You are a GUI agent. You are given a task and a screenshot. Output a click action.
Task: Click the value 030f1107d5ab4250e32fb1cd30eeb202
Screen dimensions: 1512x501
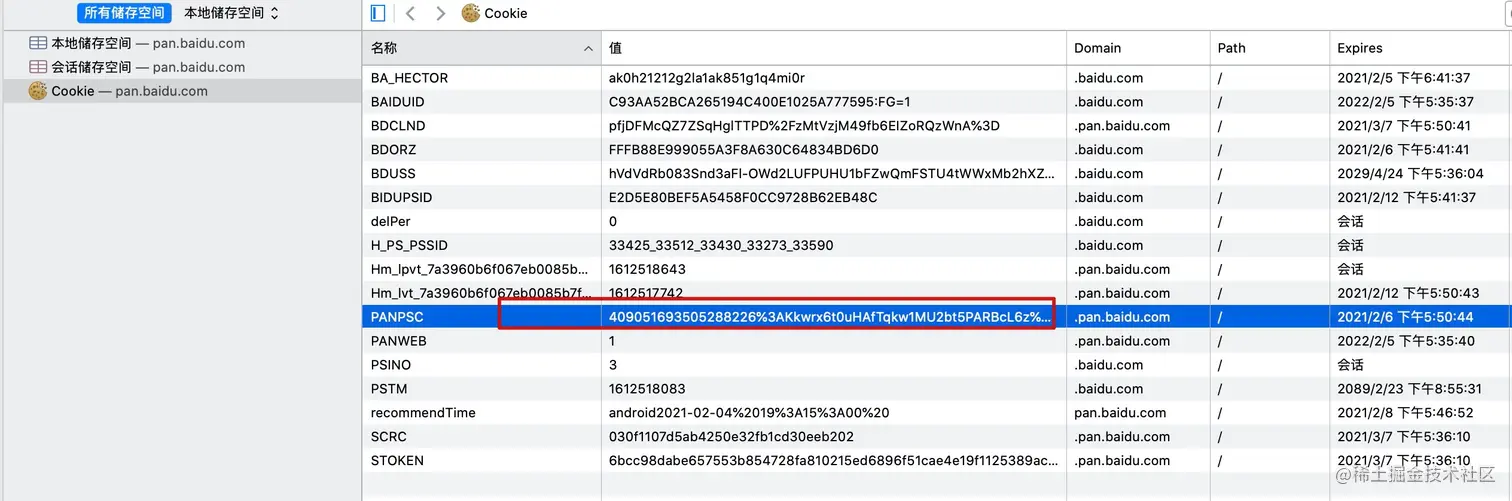pos(731,437)
